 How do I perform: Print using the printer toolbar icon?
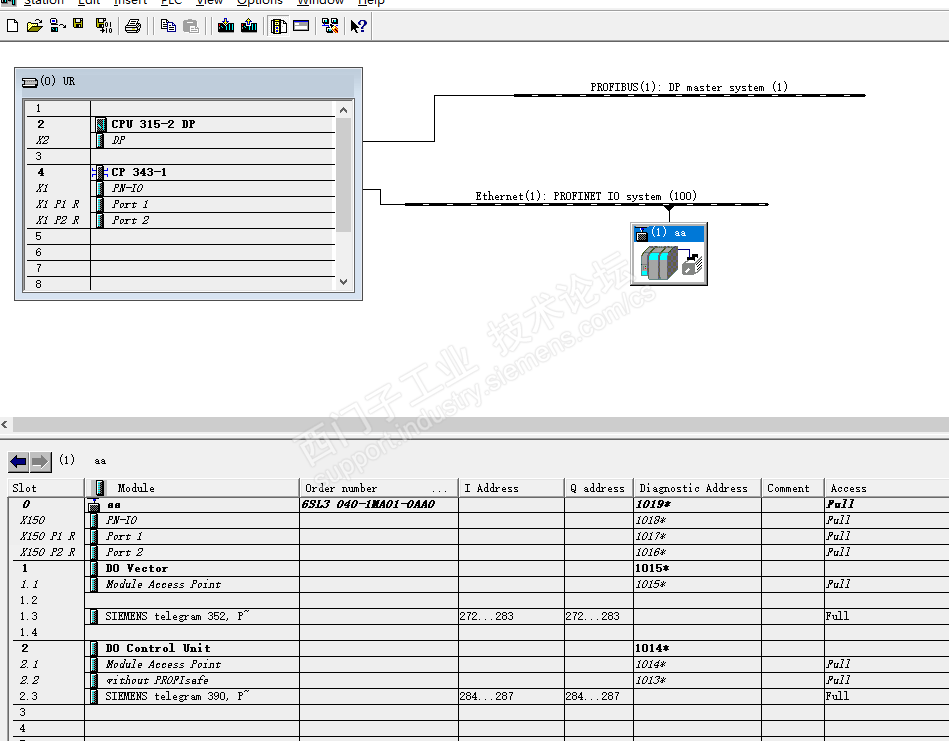(x=133, y=26)
